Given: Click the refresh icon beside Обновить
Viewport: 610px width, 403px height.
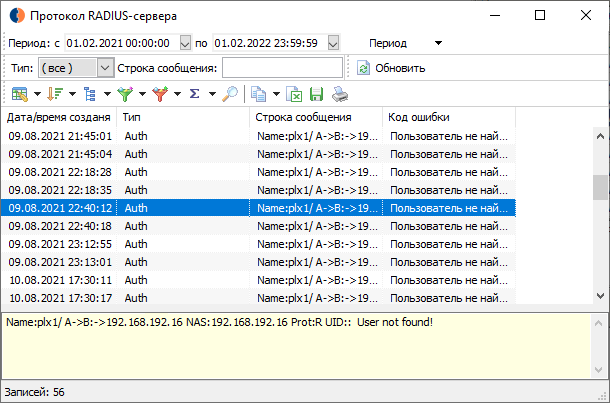Looking at the screenshot, I should coord(363,68).
